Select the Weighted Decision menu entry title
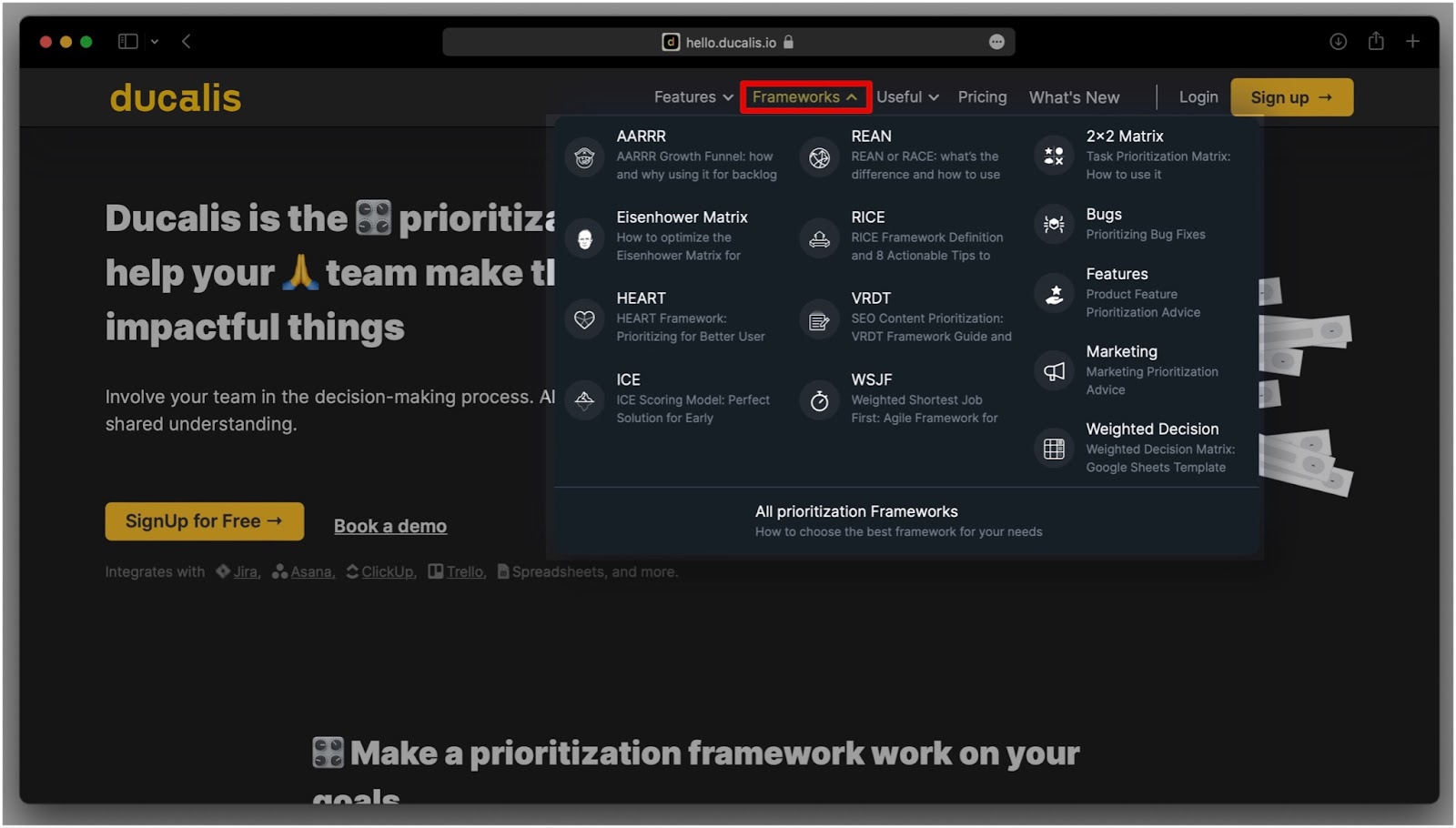1456x828 pixels. pos(1152,429)
